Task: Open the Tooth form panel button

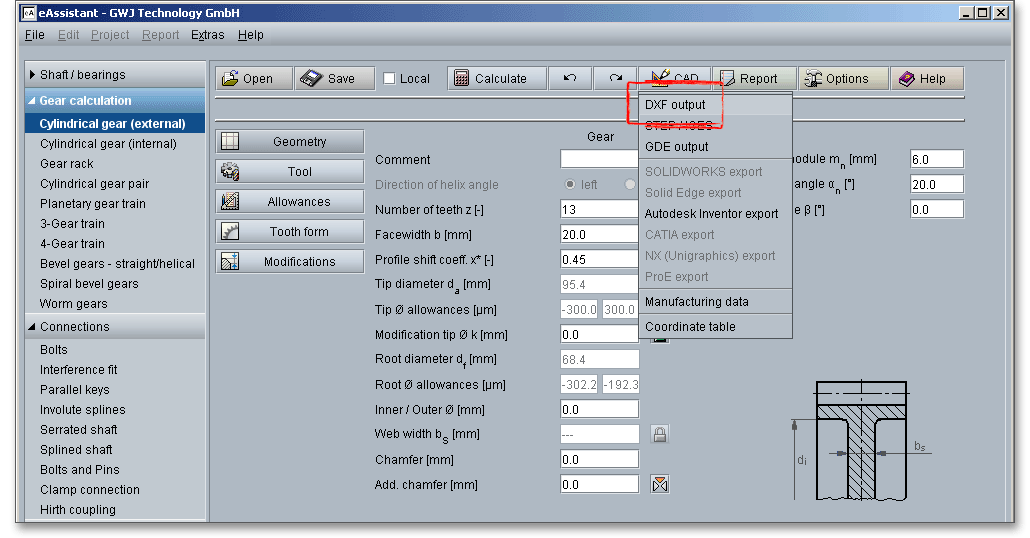Action: (289, 231)
